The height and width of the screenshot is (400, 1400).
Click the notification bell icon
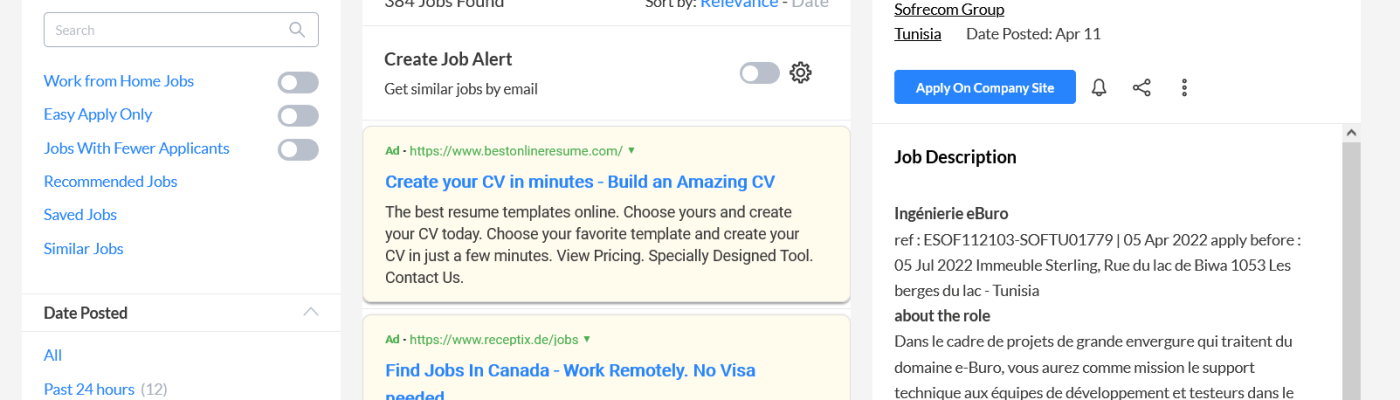coord(1099,88)
